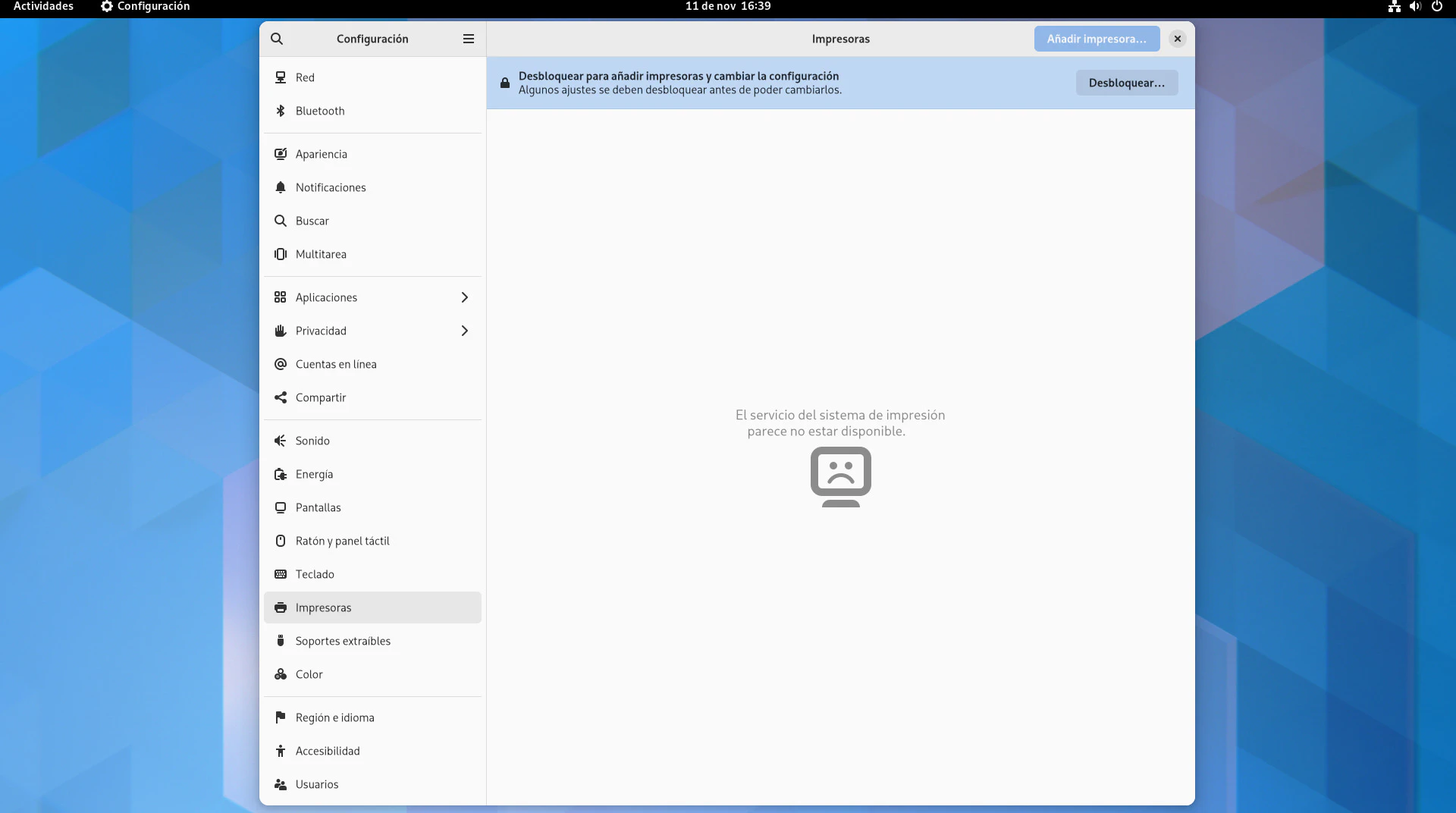Click the search magnifier icon in Configuración
This screenshot has width=1456, height=813.
tap(277, 39)
